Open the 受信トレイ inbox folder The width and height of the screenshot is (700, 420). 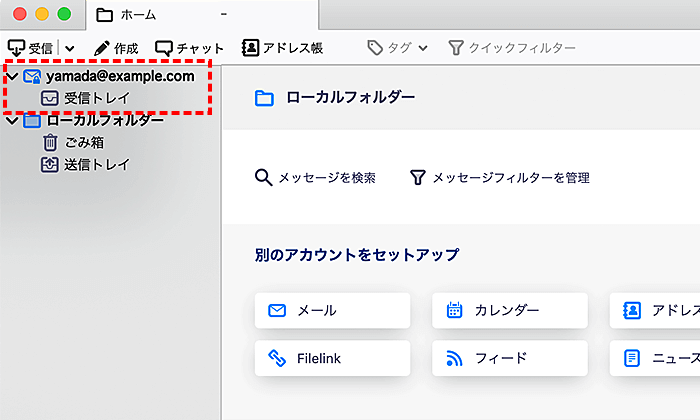[x=96, y=99]
